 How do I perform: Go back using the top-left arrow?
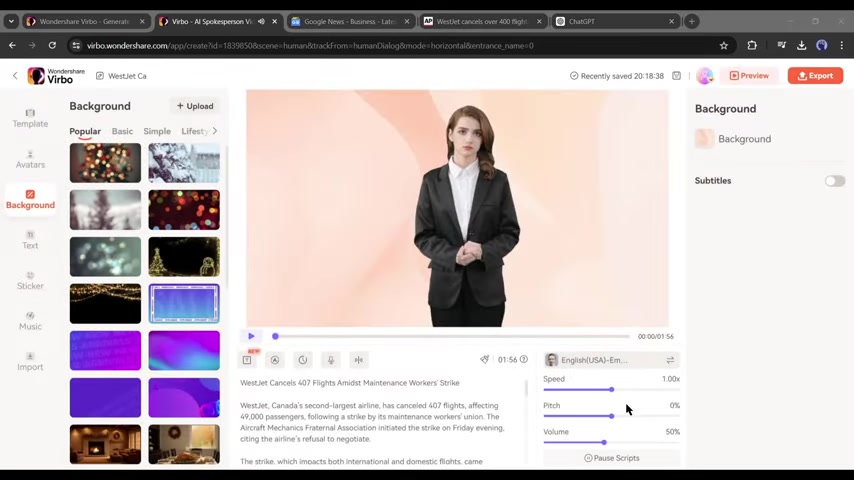15,76
